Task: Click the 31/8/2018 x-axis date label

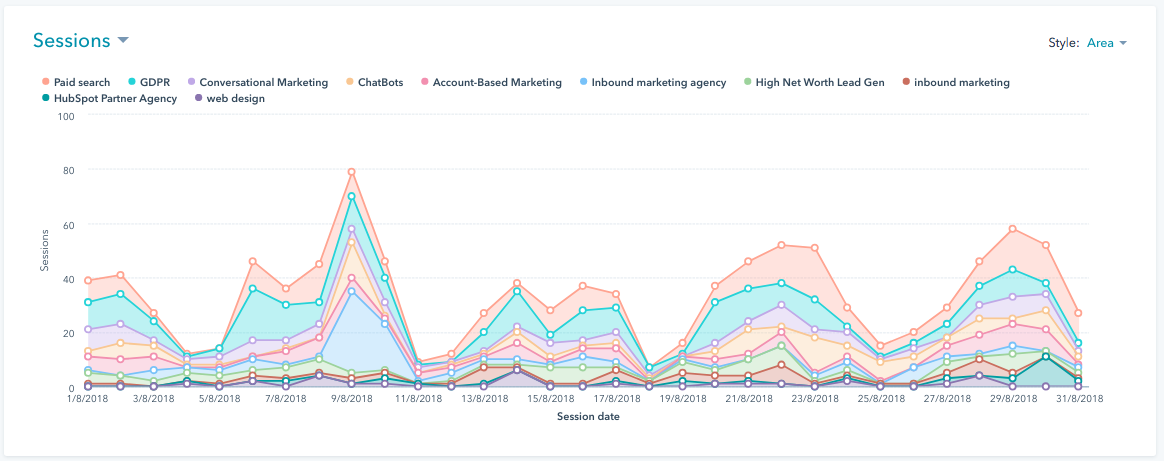Action: tap(1079, 399)
